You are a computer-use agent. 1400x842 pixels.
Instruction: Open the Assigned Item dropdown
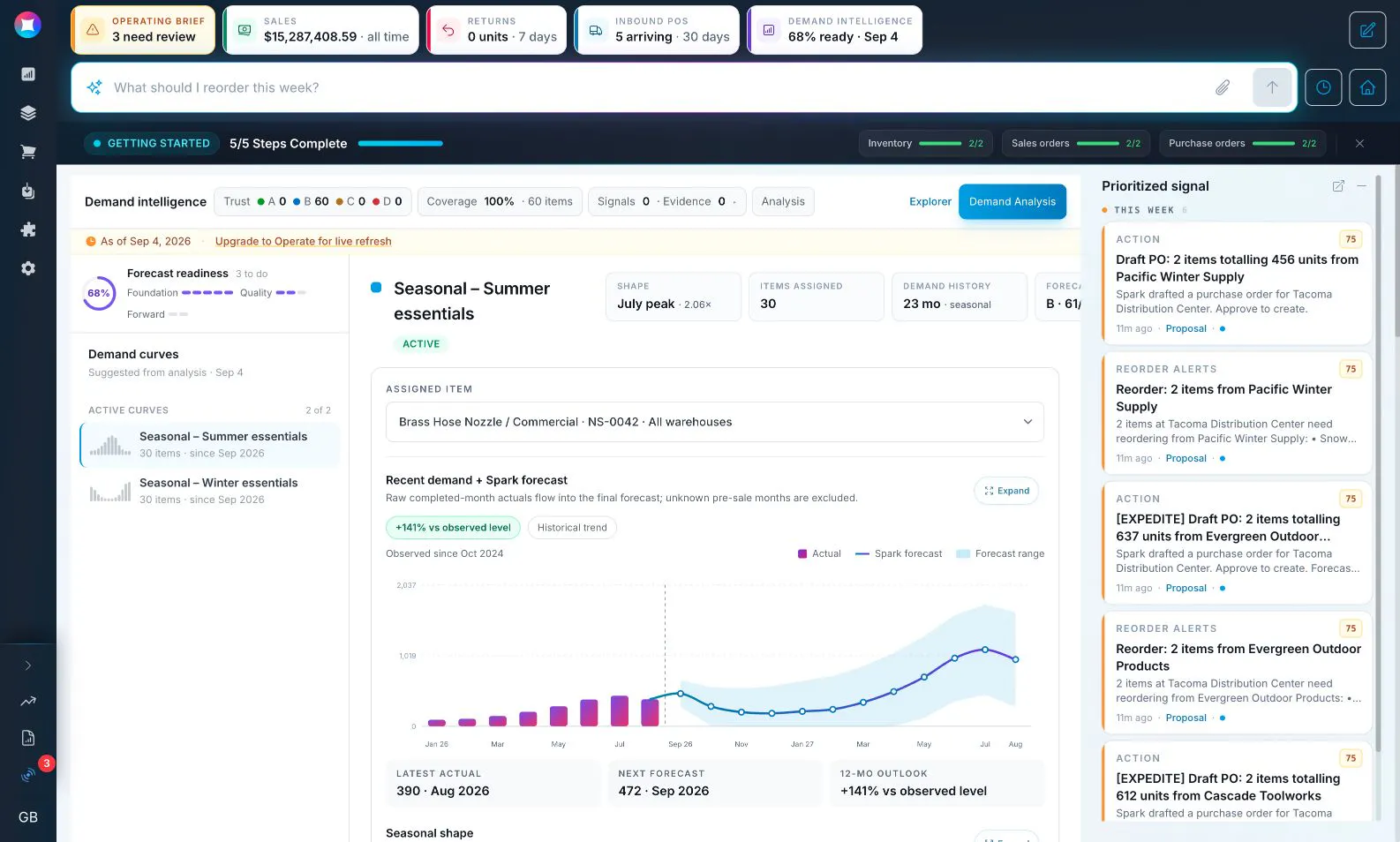[715, 422]
